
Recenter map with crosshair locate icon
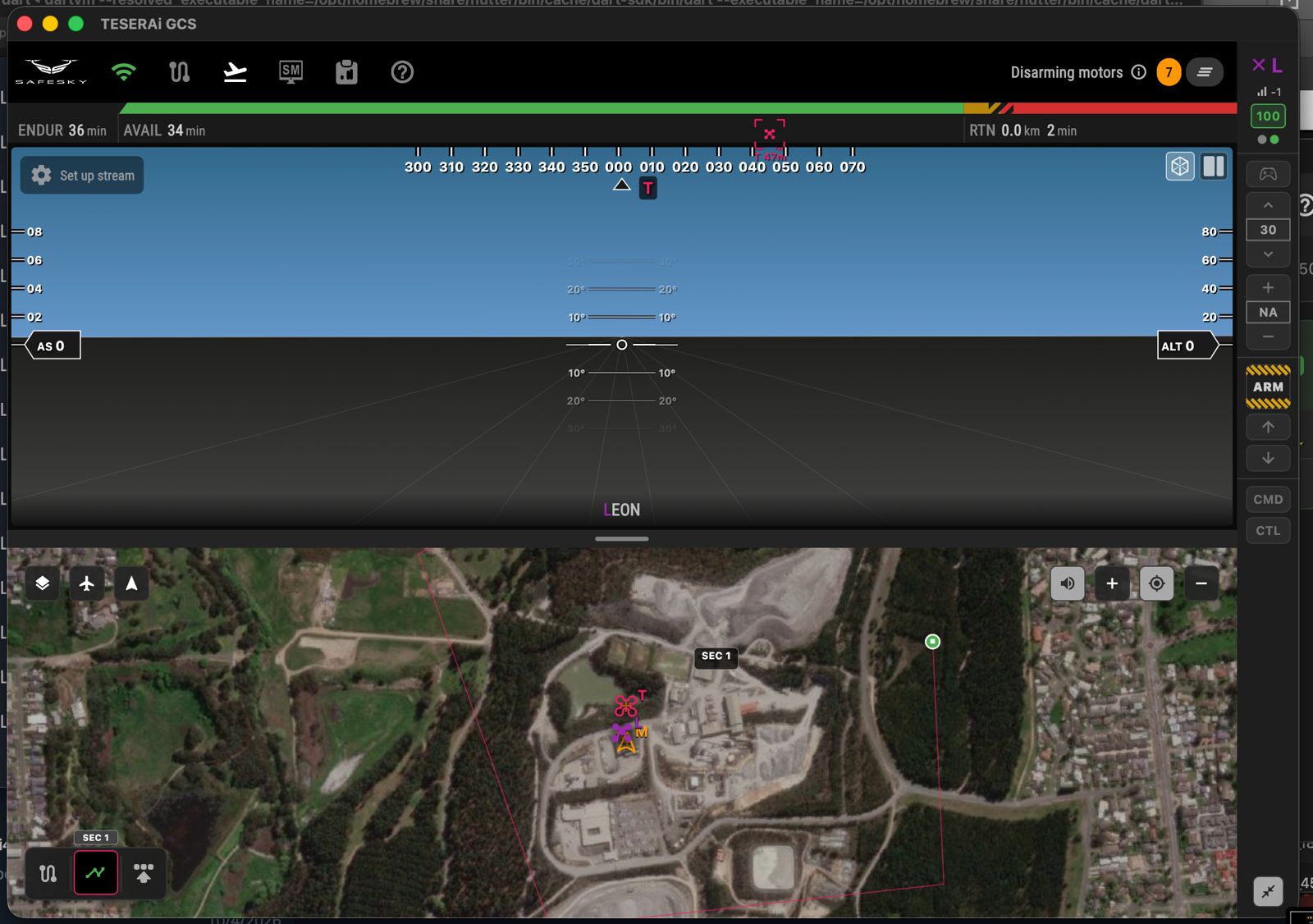point(1156,583)
